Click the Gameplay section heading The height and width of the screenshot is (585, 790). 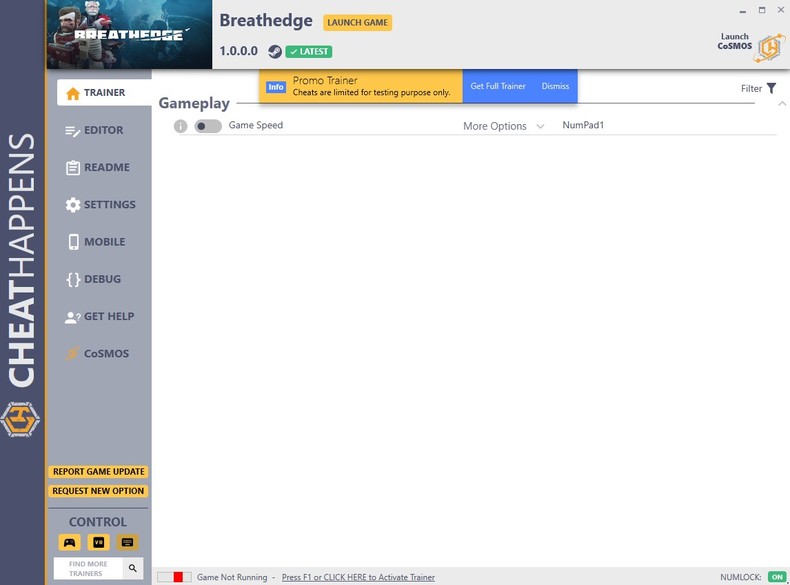(194, 103)
